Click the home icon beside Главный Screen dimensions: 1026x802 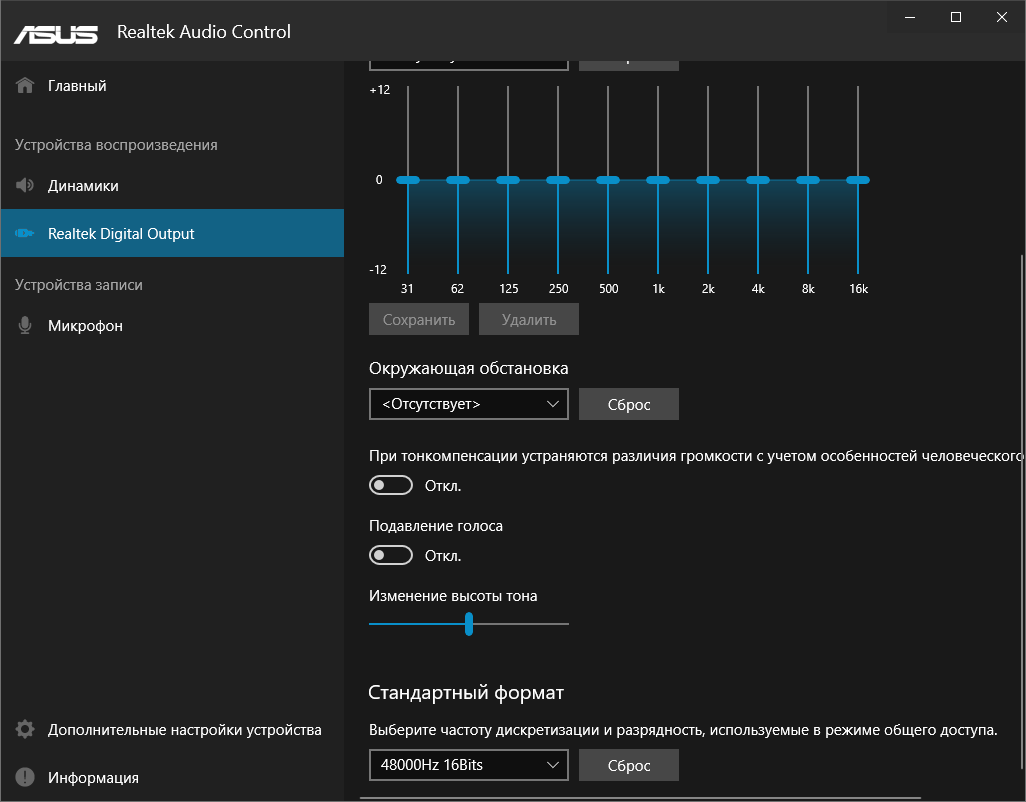click(x=26, y=86)
